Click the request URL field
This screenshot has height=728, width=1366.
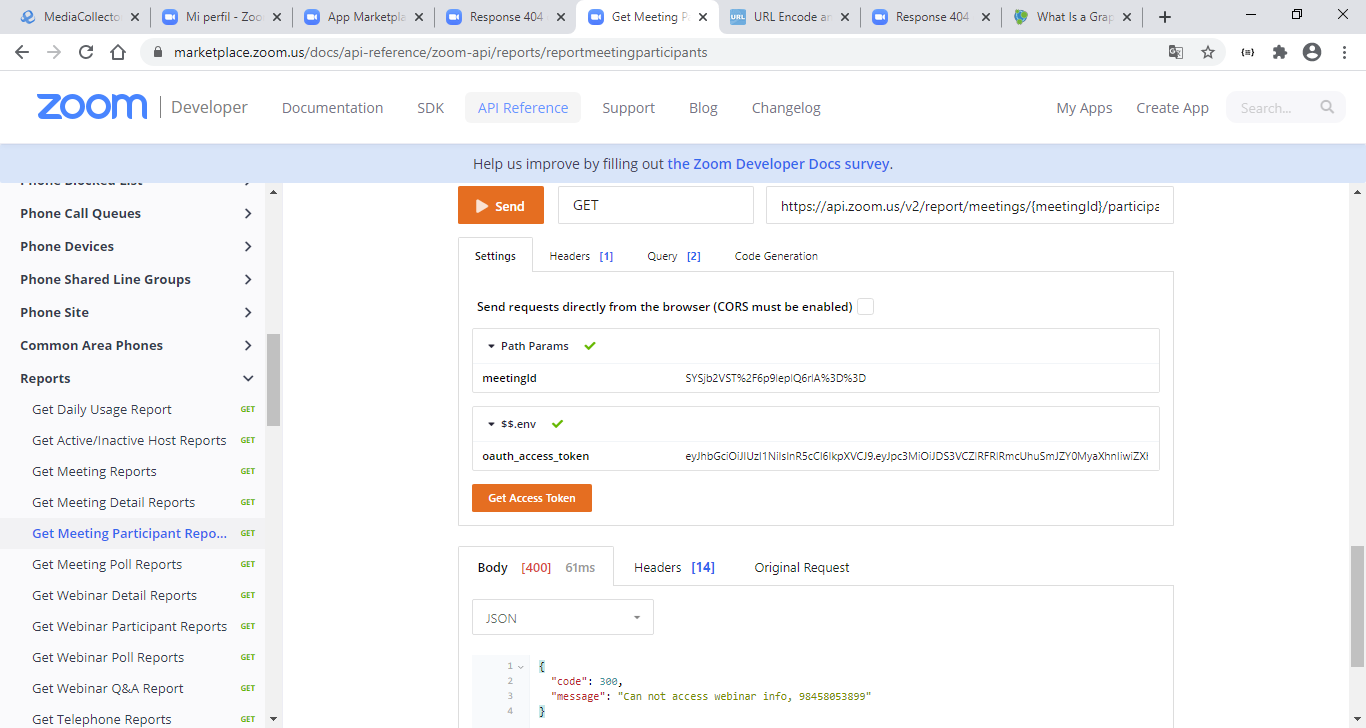(x=970, y=205)
